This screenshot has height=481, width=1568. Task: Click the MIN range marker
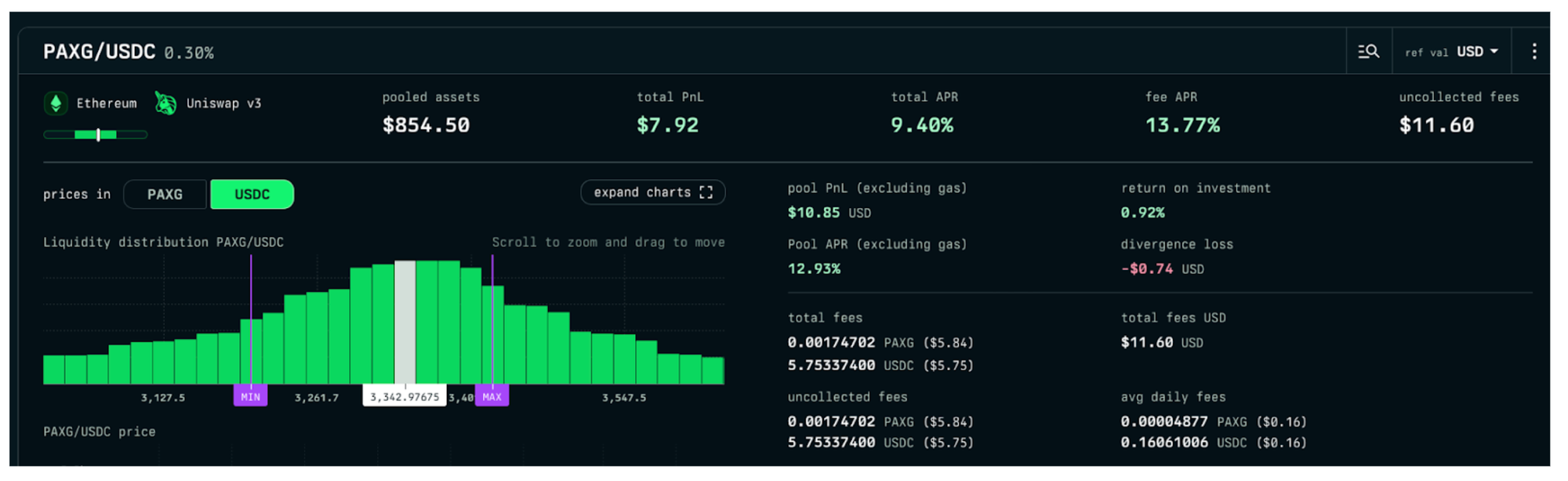click(250, 397)
